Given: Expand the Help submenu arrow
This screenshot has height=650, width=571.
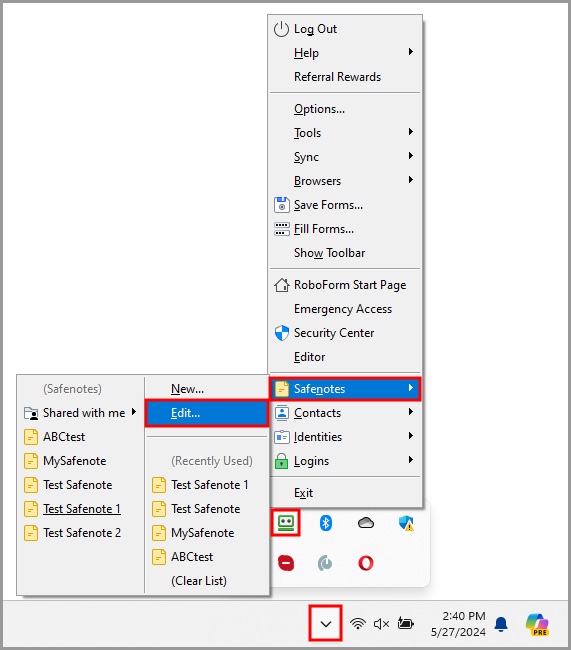Looking at the screenshot, I should click(411, 52).
